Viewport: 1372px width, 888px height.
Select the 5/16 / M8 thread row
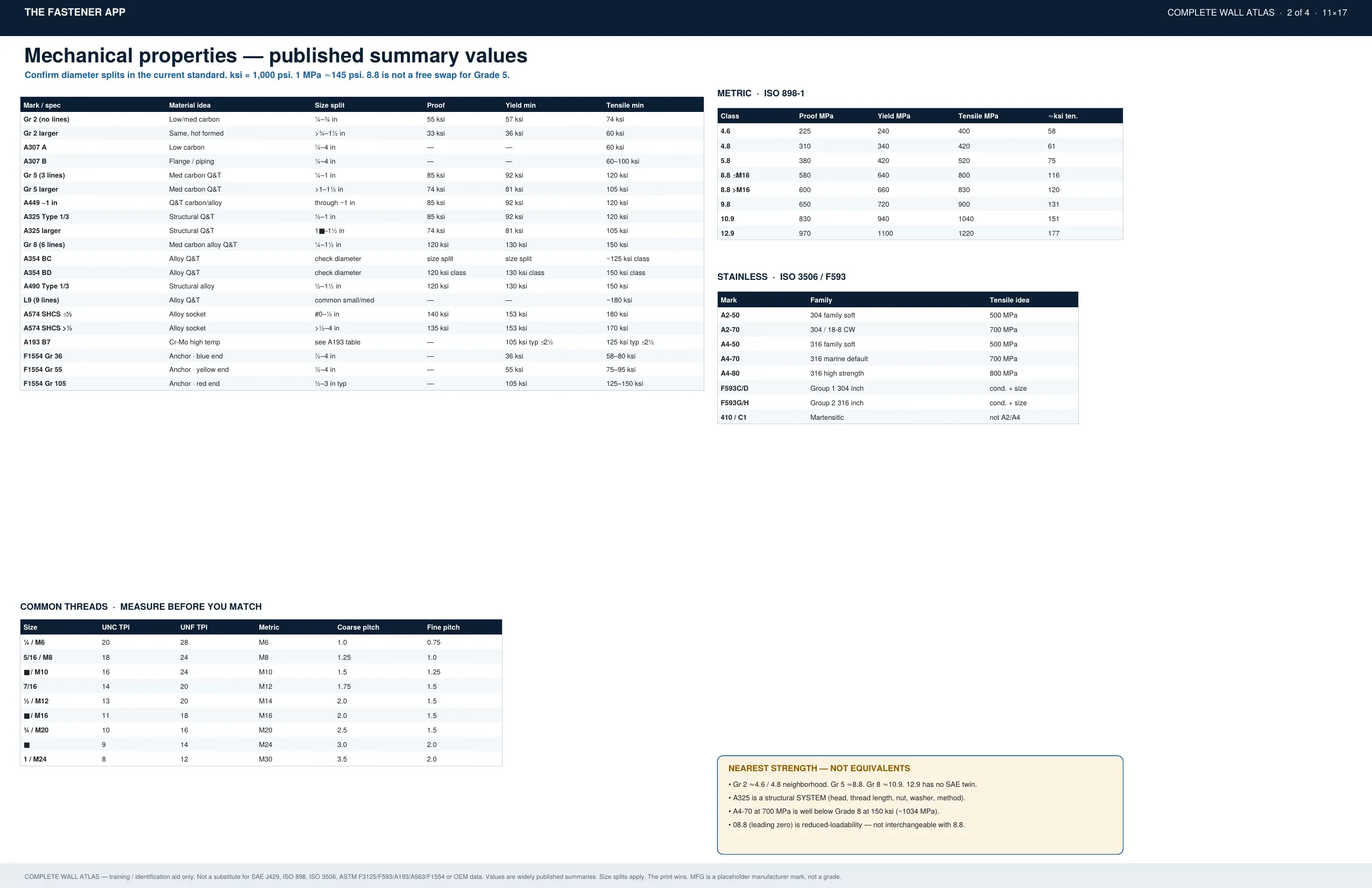pyautogui.click(x=261, y=657)
